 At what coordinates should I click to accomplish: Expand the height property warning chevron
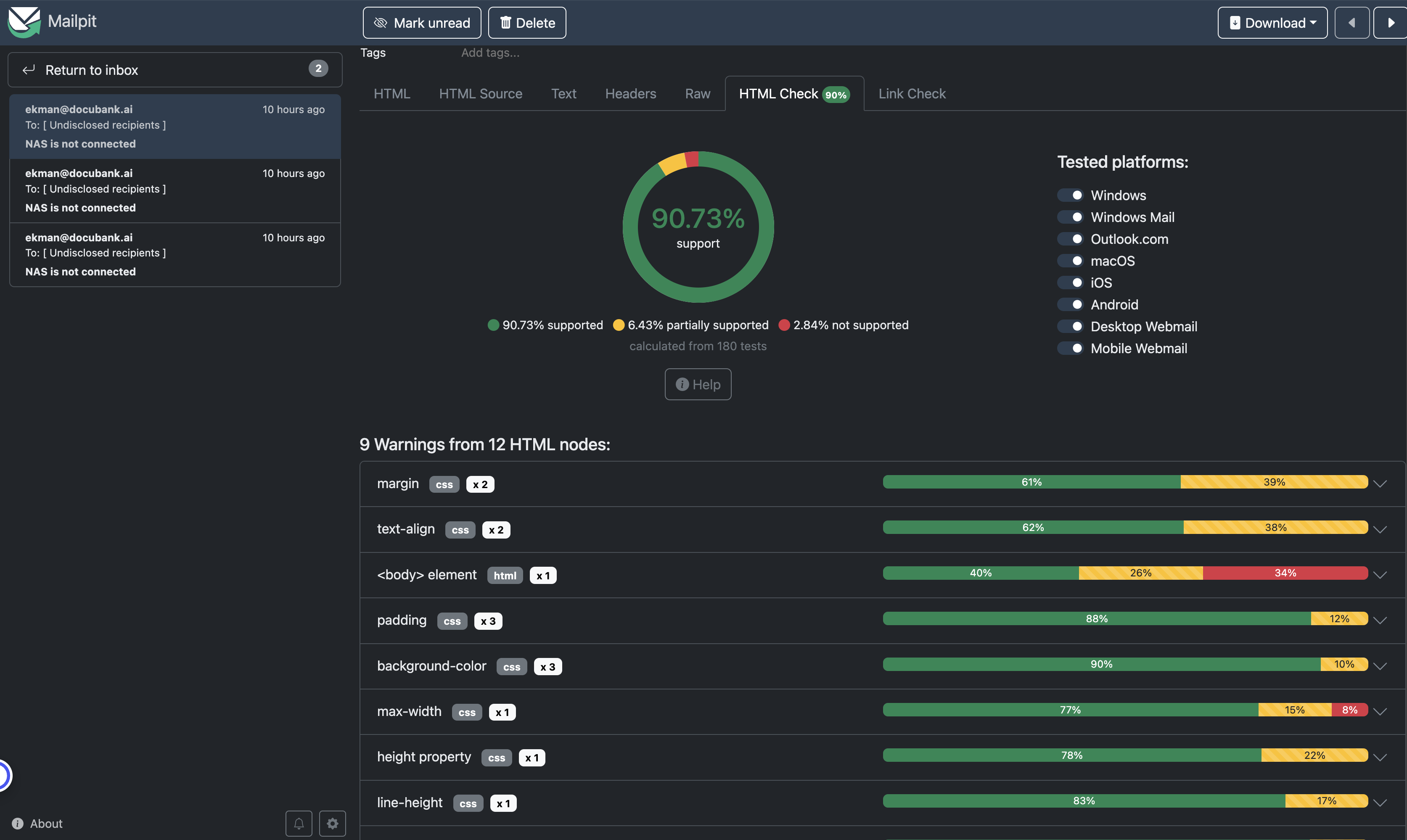point(1380,757)
